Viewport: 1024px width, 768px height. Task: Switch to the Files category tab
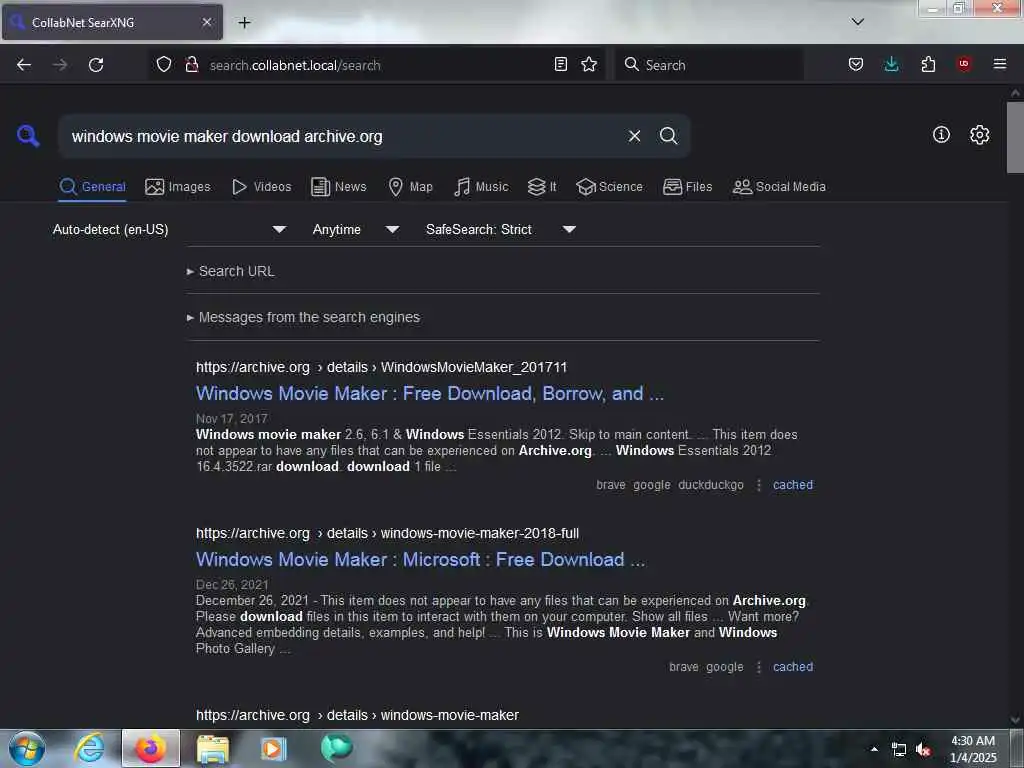coord(688,187)
